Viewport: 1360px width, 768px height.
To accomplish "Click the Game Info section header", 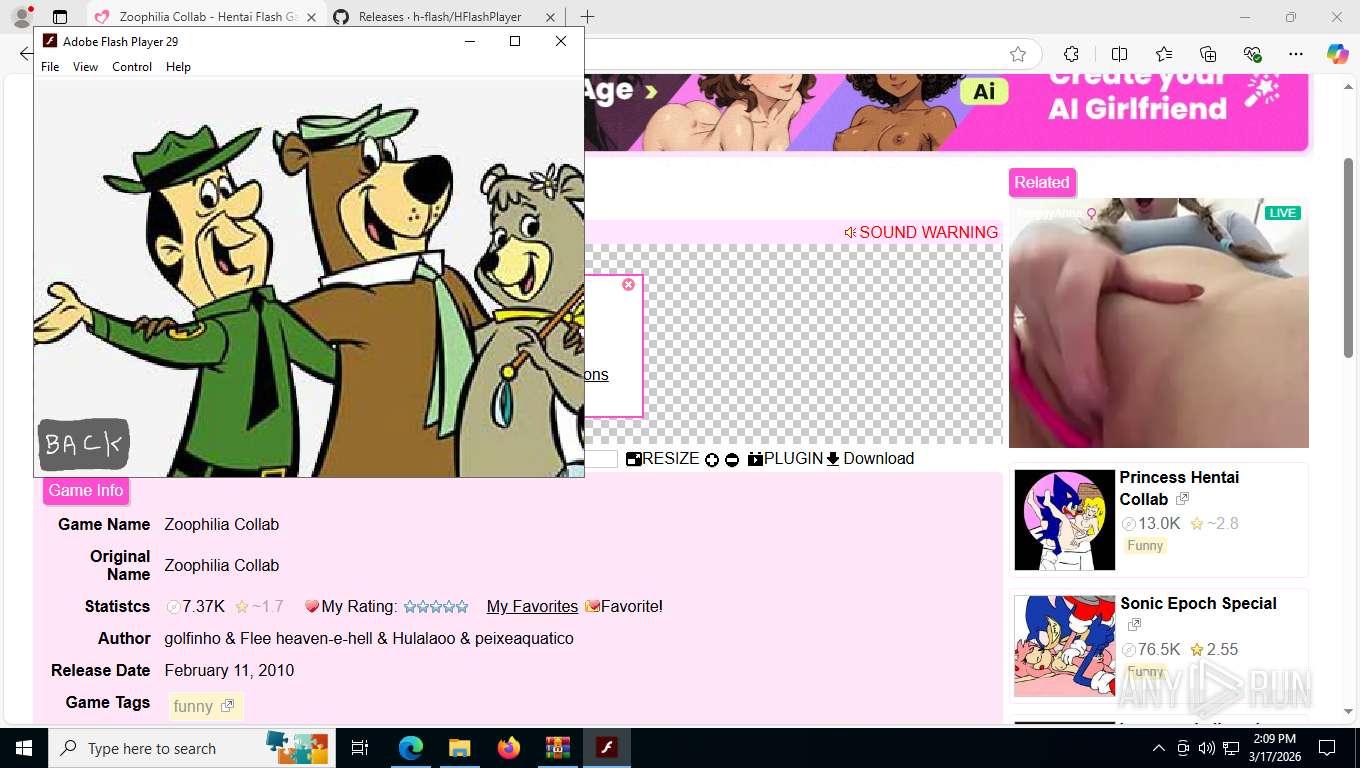I will pos(86,491).
